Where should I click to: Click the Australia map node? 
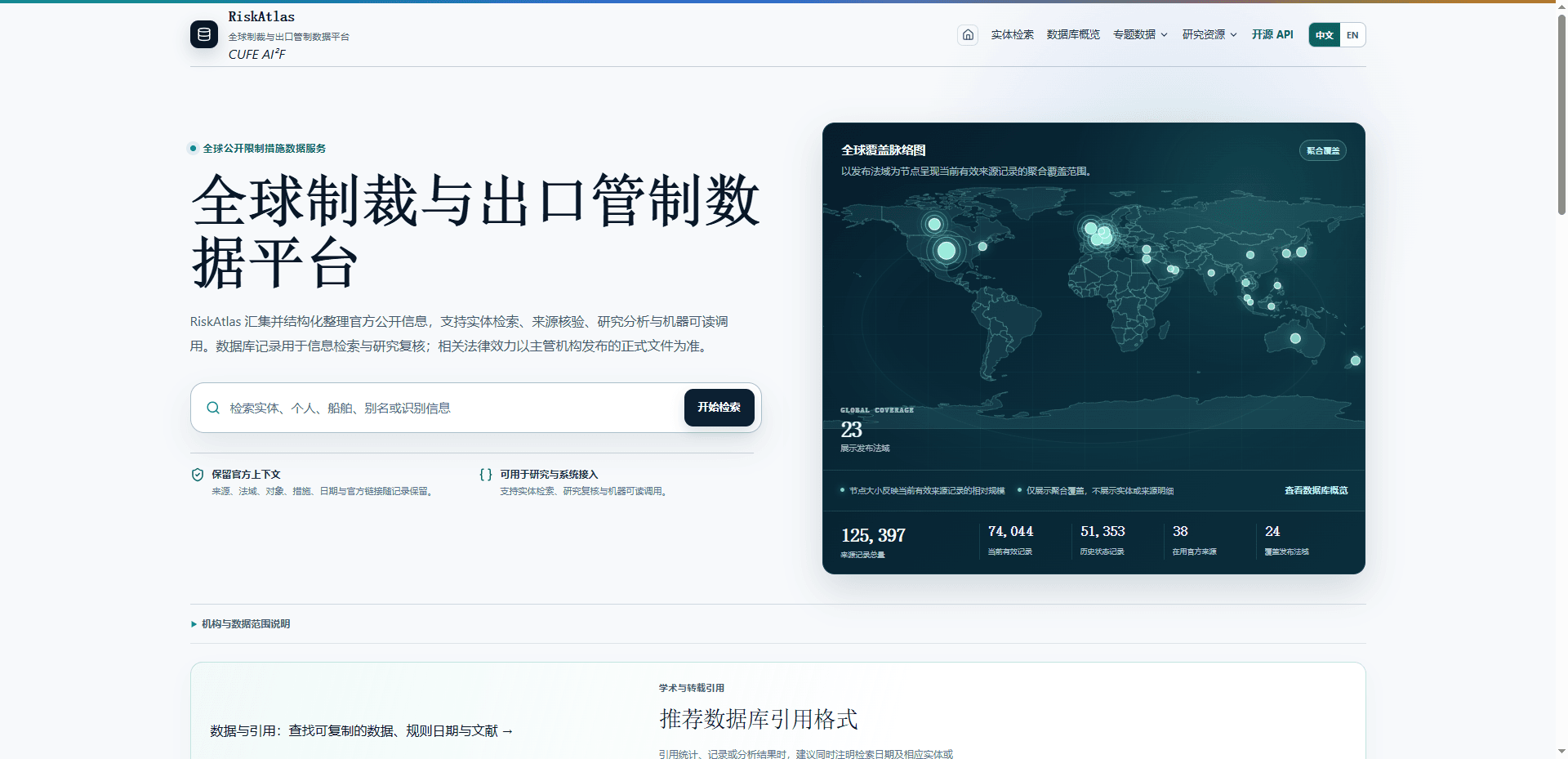[1295, 338]
